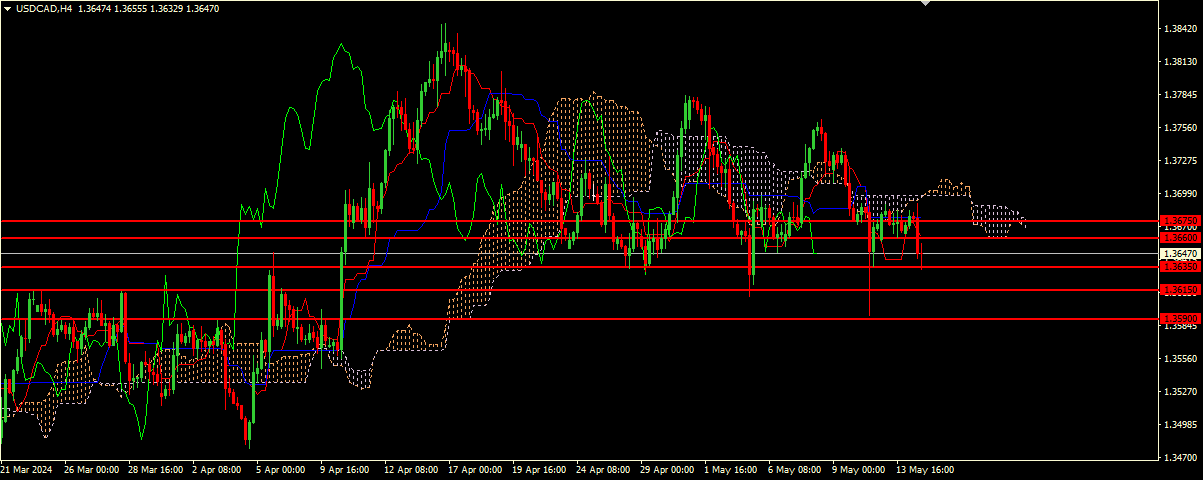1203x480 pixels.
Task: Click the 5 Apr 00:00 time label
Action: tap(281, 469)
